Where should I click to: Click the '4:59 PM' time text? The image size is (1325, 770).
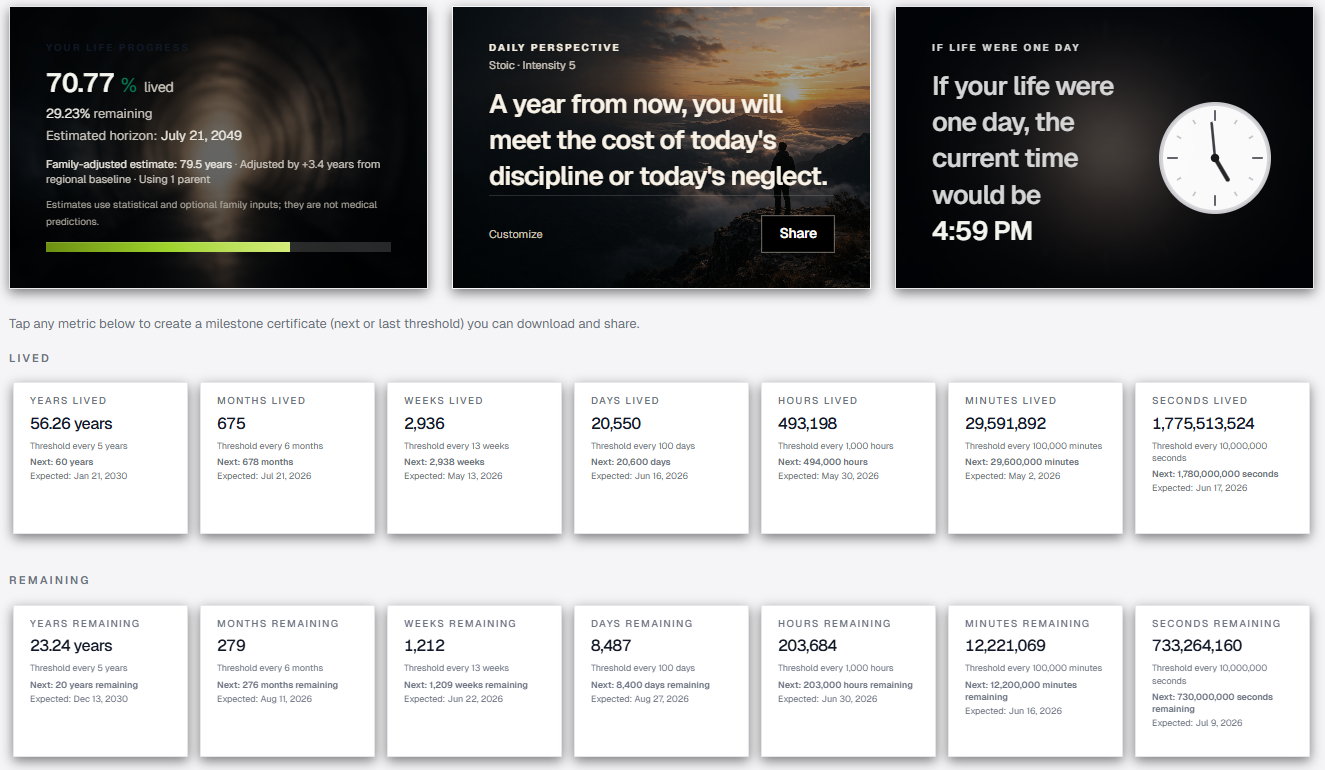click(x=982, y=231)
